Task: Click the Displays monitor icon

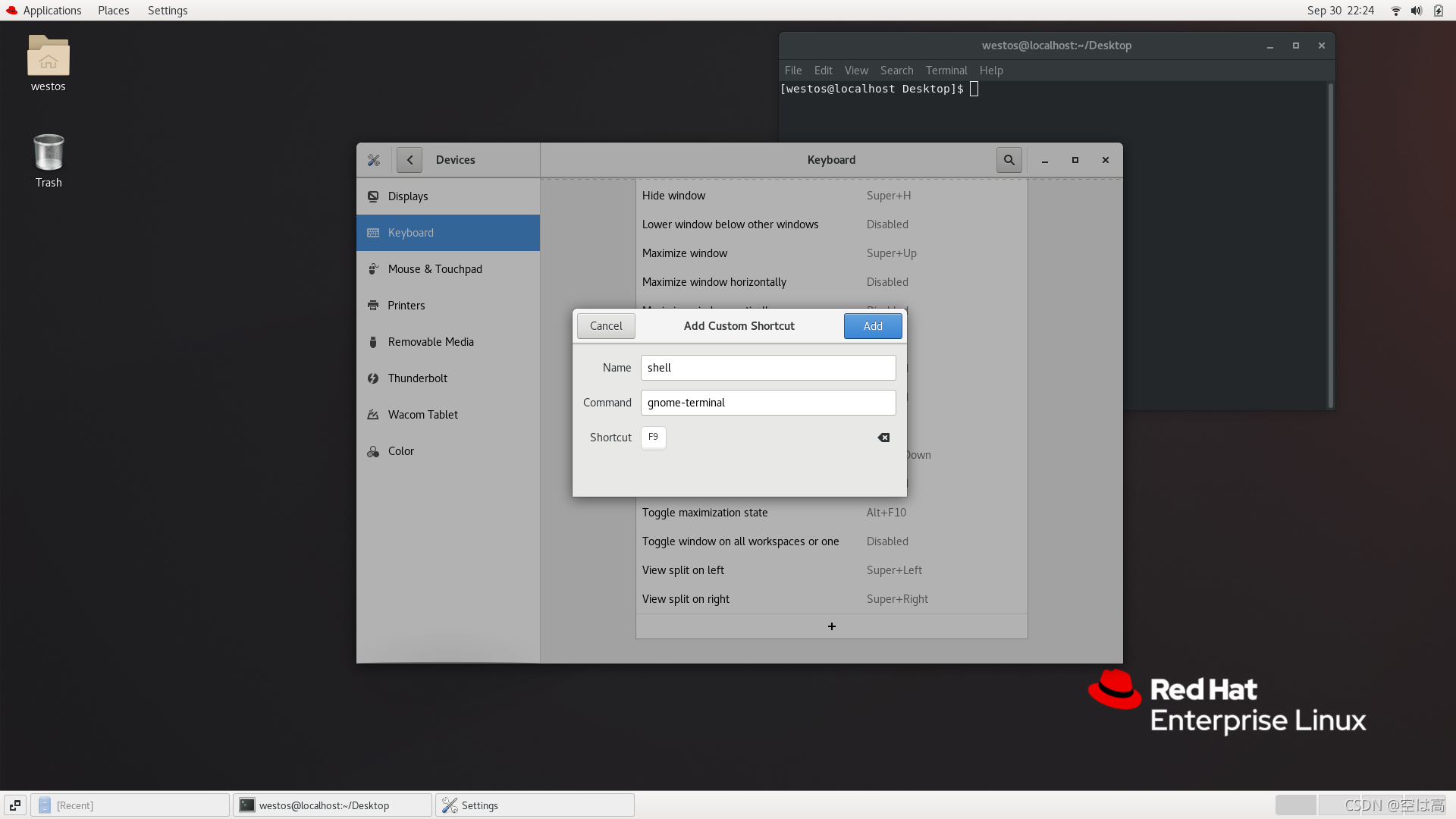Action: point(373,196)
